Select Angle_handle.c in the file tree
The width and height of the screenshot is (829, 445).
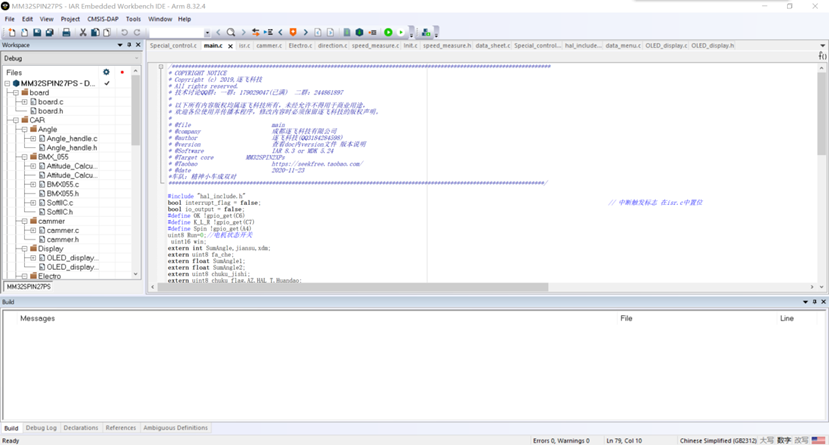pyautogui.click(x=71, y=138)
